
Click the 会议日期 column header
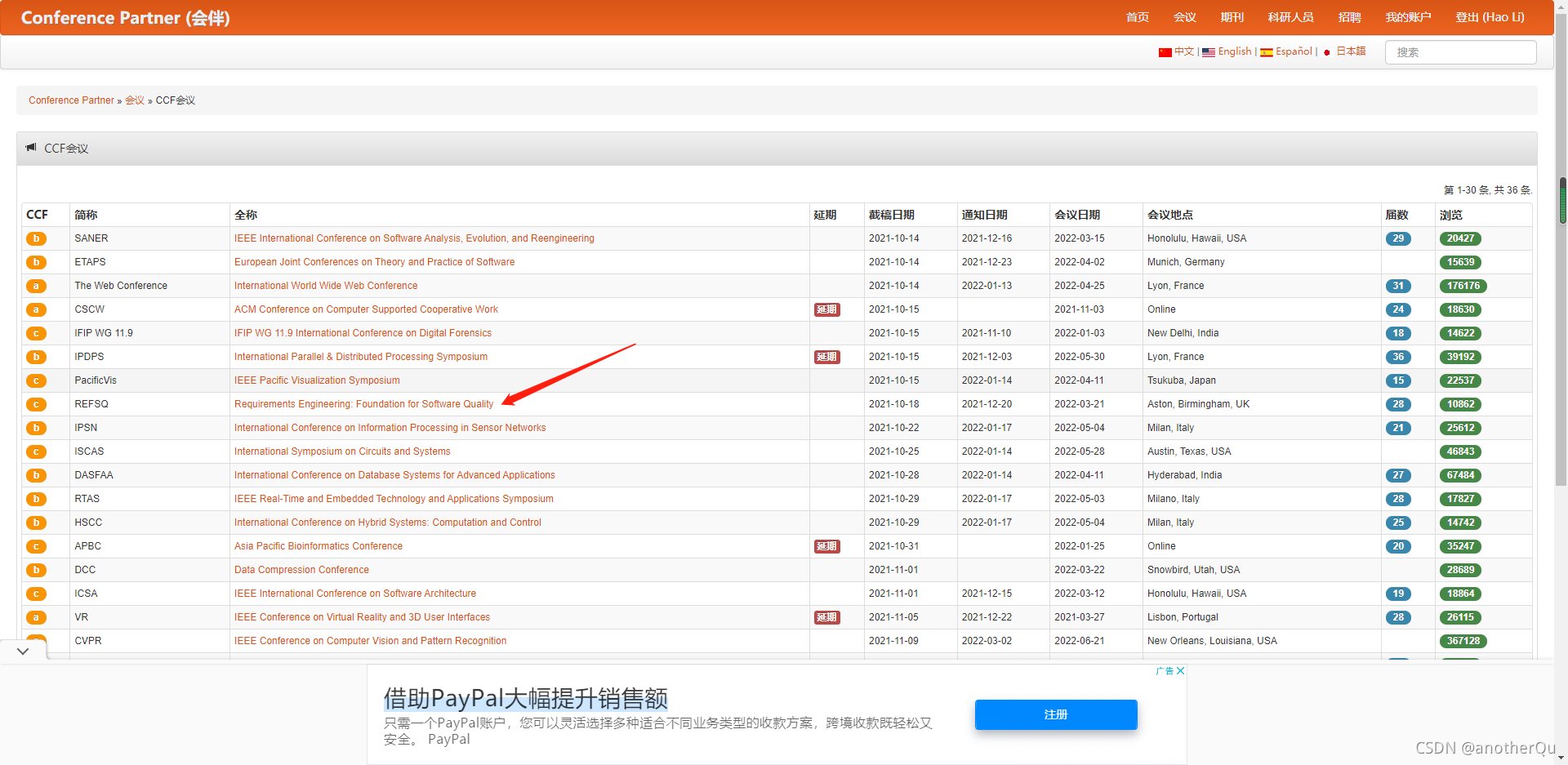(x=1077, y=215)
